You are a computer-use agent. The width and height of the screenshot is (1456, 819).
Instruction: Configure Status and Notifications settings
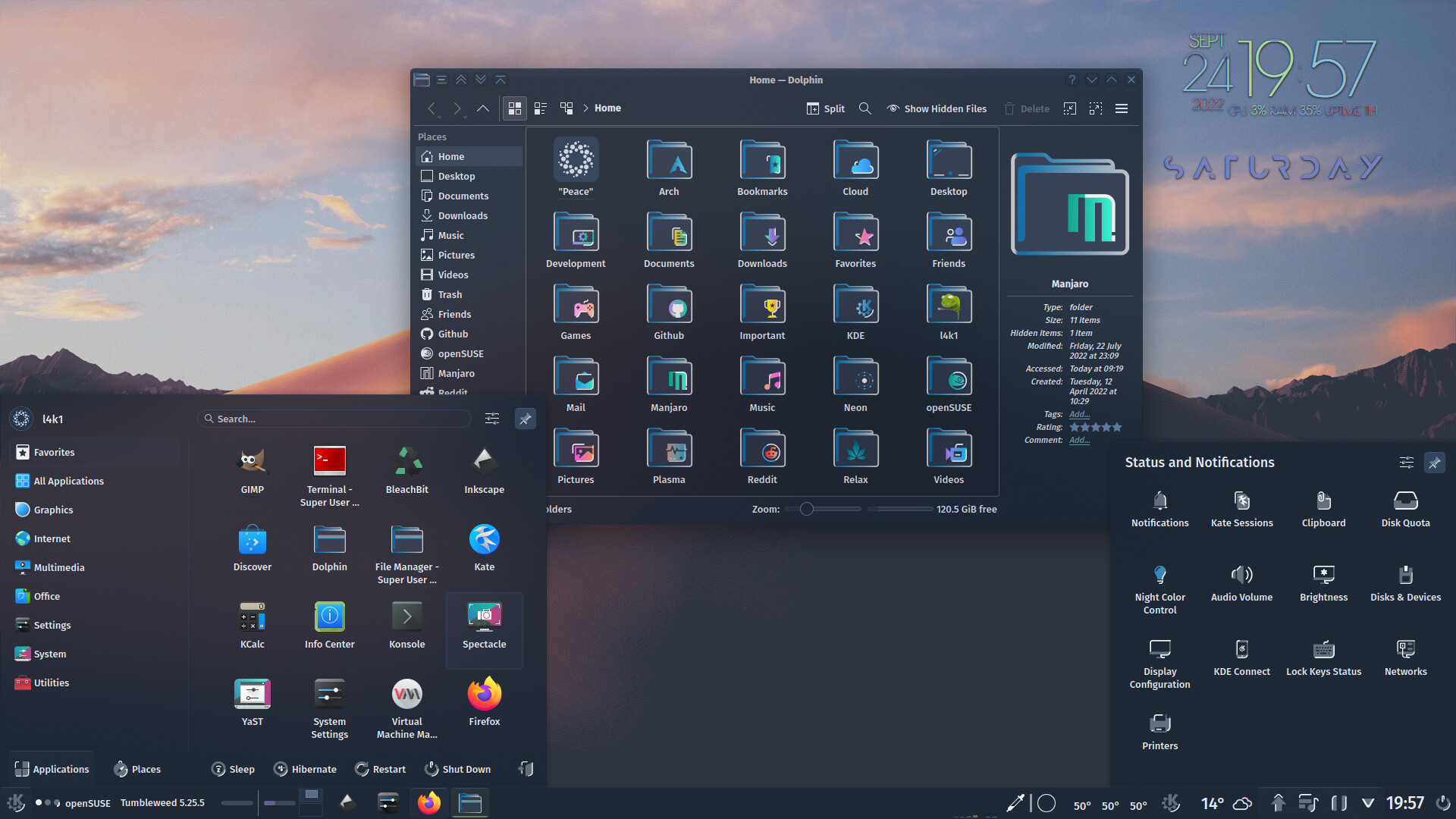(1407, 463)
